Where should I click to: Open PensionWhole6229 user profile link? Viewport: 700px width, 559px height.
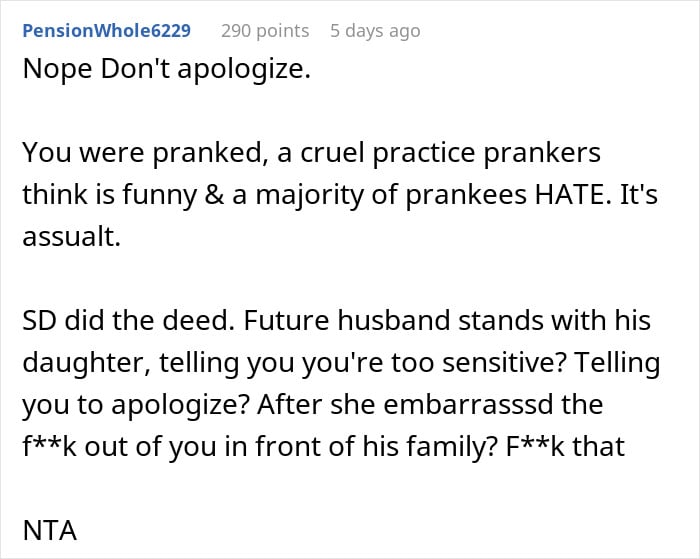107,31
